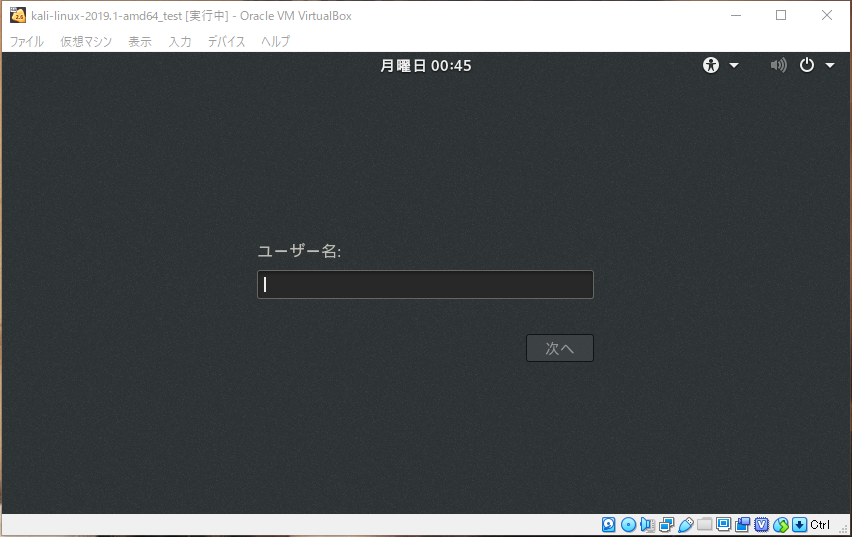Viewport: 852px width, 537px height.
Task: Click the shared folders icon in status bar
Action: (x=704, y=524)
